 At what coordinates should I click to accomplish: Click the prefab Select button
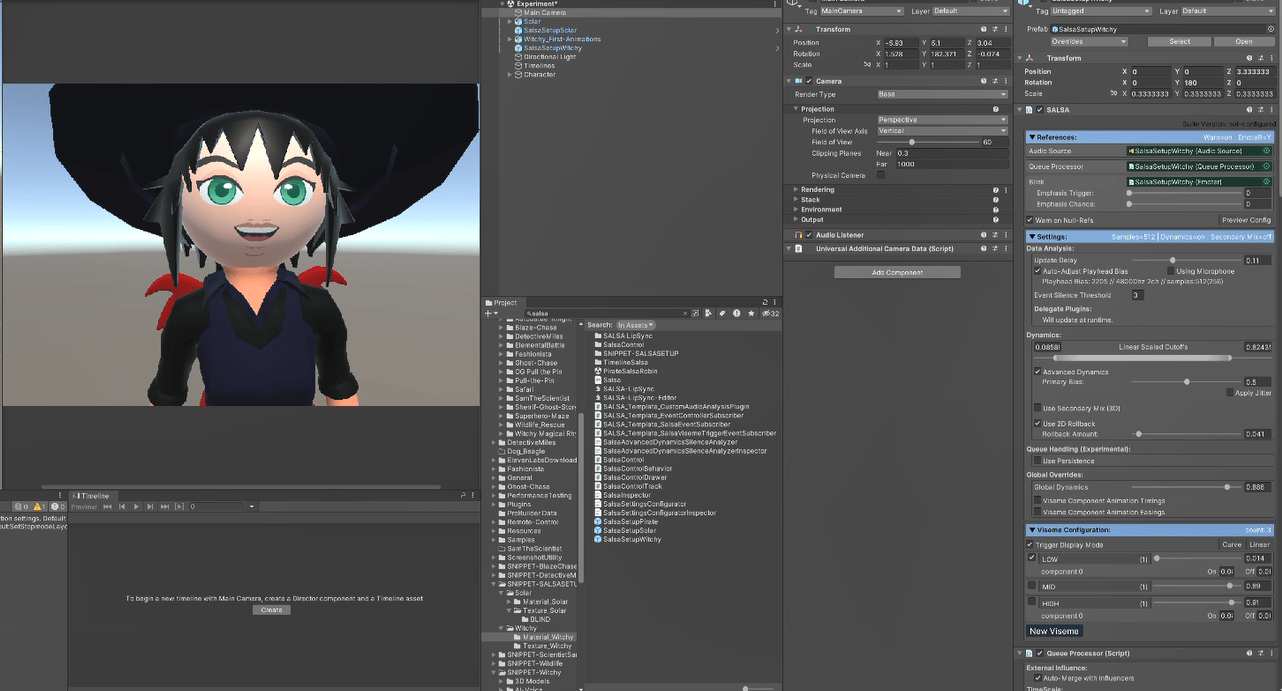pyautogui.click(x=1180, y=42)
